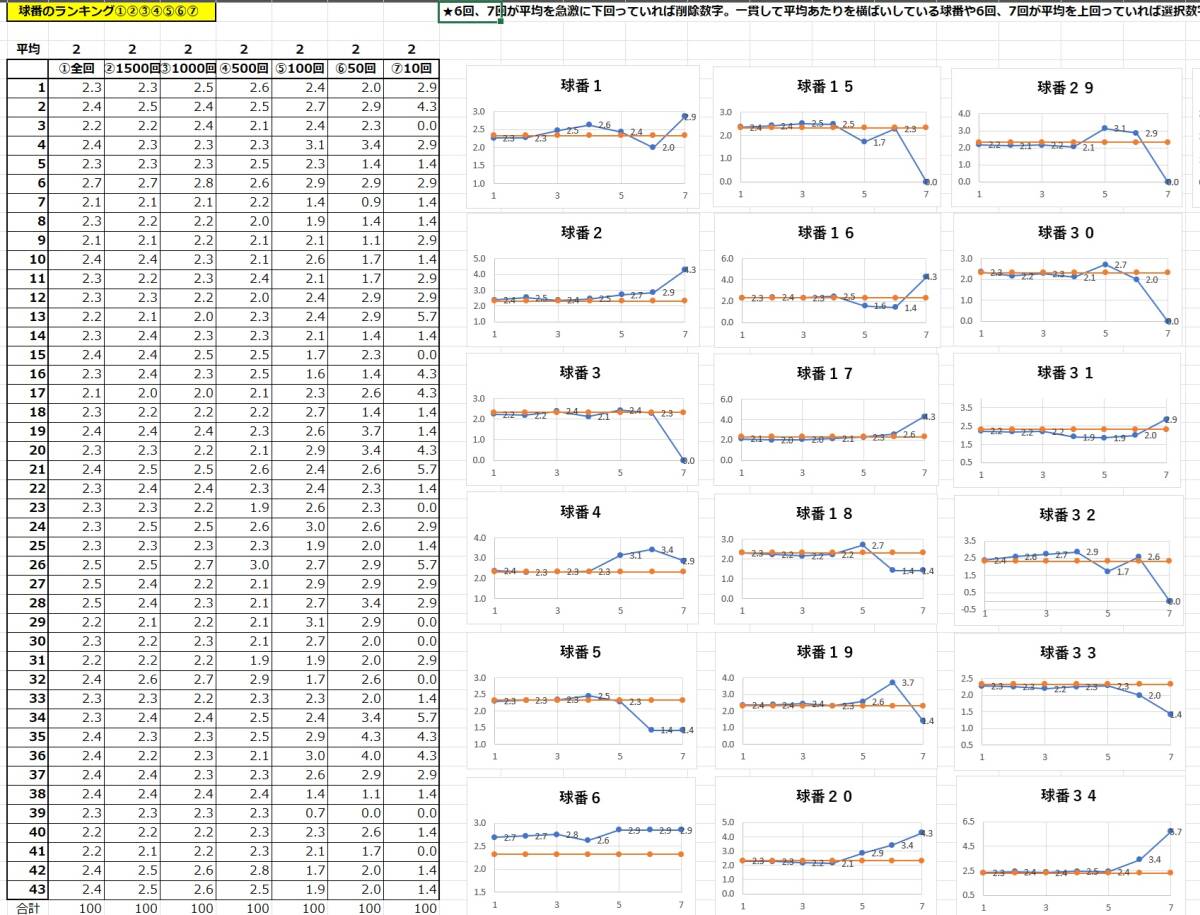Viewport: 1200px width, 915px height.
Task: Click ball number 1 row label
Action: pos(27,88)
